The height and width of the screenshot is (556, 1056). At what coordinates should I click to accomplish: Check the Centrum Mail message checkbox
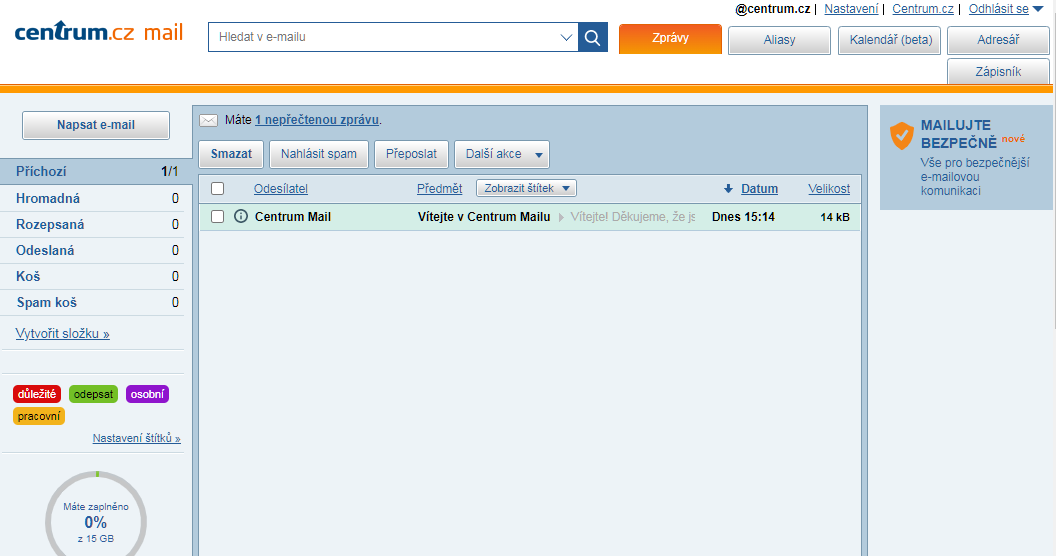click(217, 217)
